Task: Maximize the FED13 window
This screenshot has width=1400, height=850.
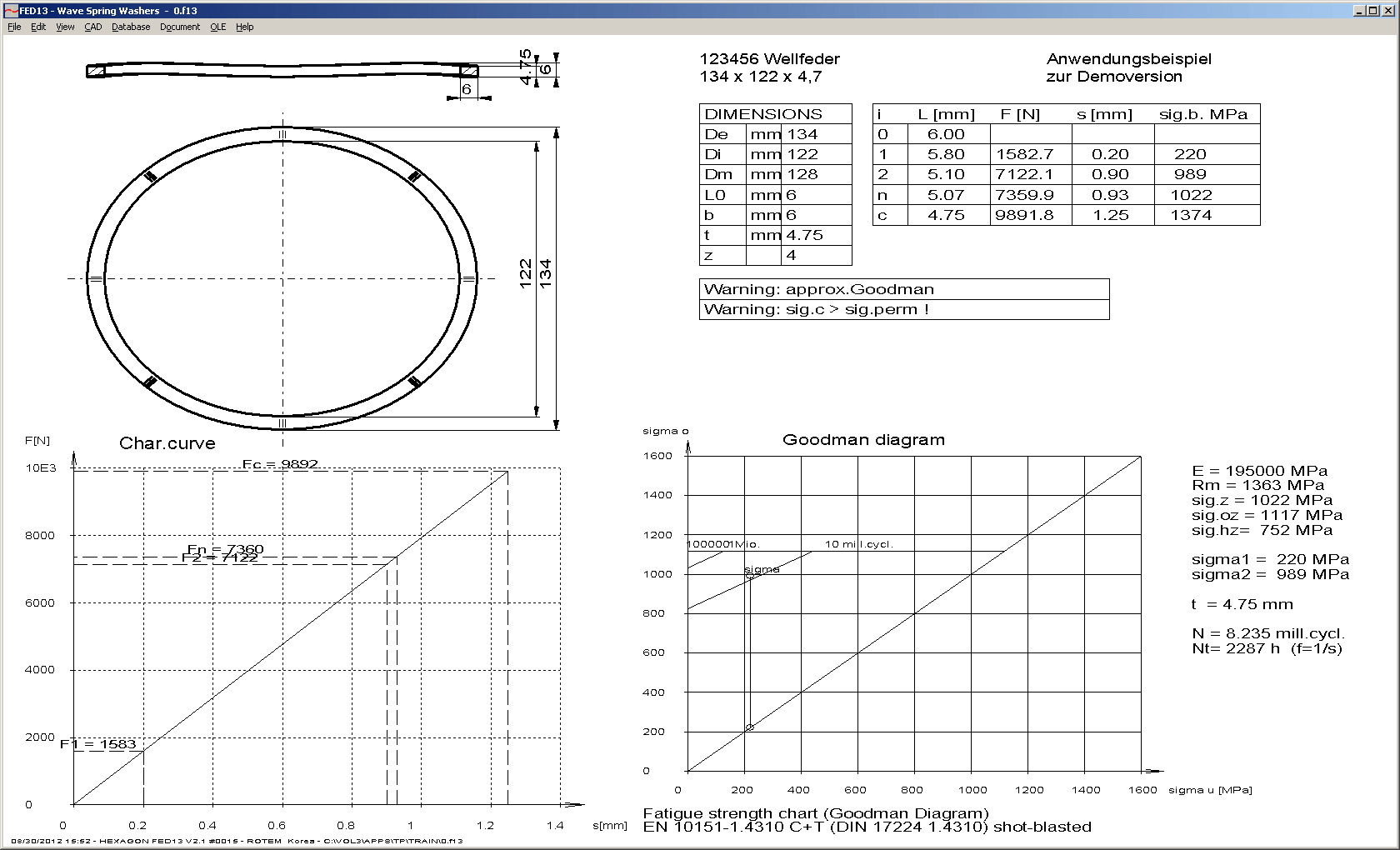Action: click(x=1373, y=11)
